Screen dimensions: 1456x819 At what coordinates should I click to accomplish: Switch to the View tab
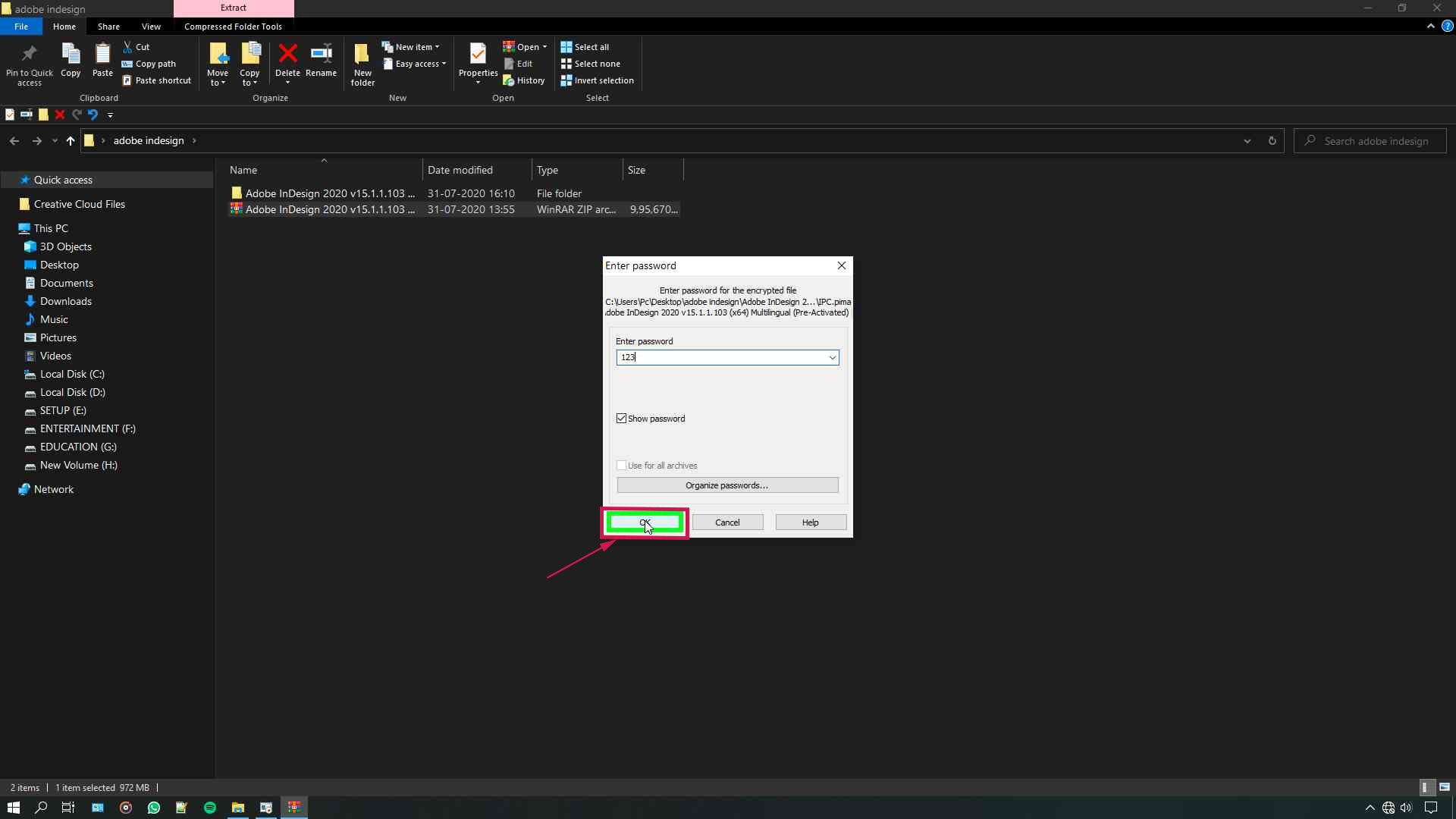point(151,26)
